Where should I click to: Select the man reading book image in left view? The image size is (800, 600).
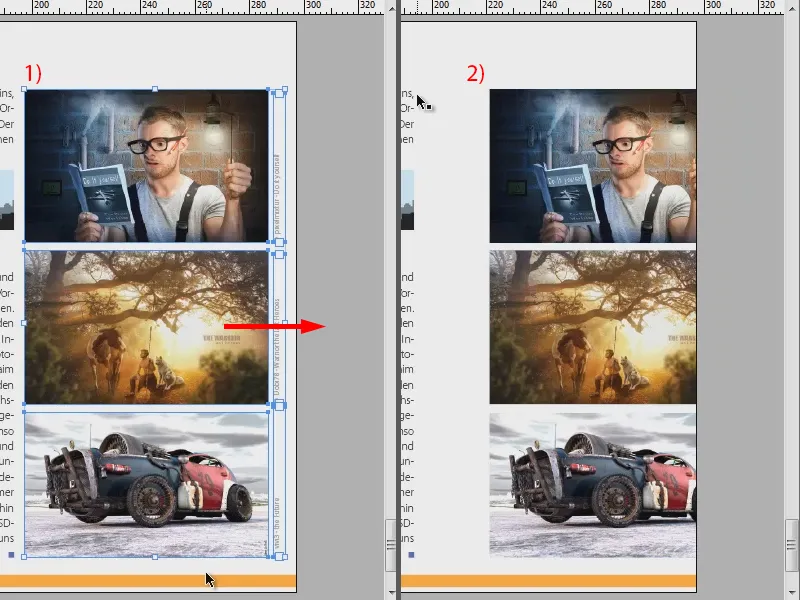pyautogui.click(x=146, y=166)
